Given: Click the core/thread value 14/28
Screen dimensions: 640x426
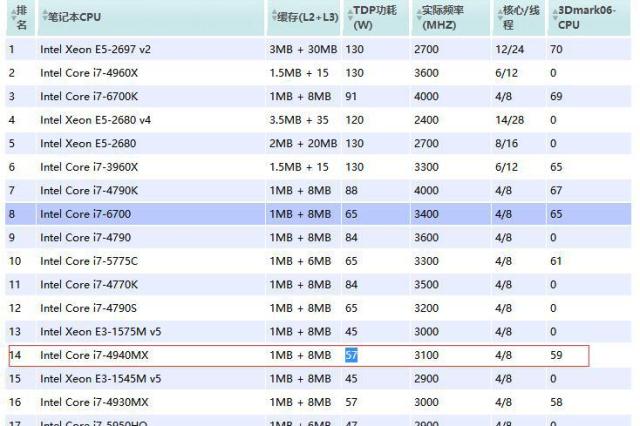Looking at the screenshot, I should (x=510, y=120).
